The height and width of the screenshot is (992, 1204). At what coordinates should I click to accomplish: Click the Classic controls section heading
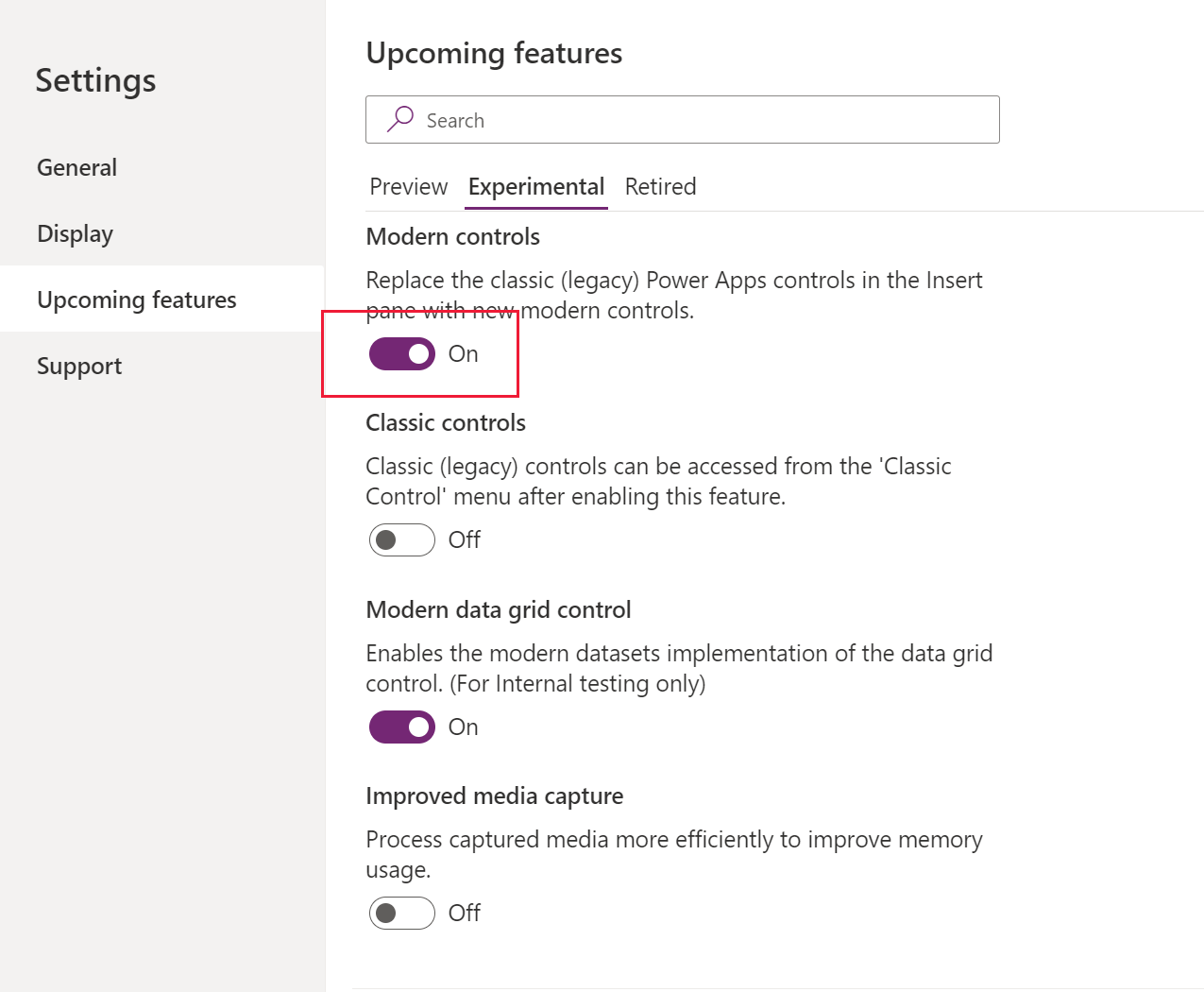click(446, 423)
